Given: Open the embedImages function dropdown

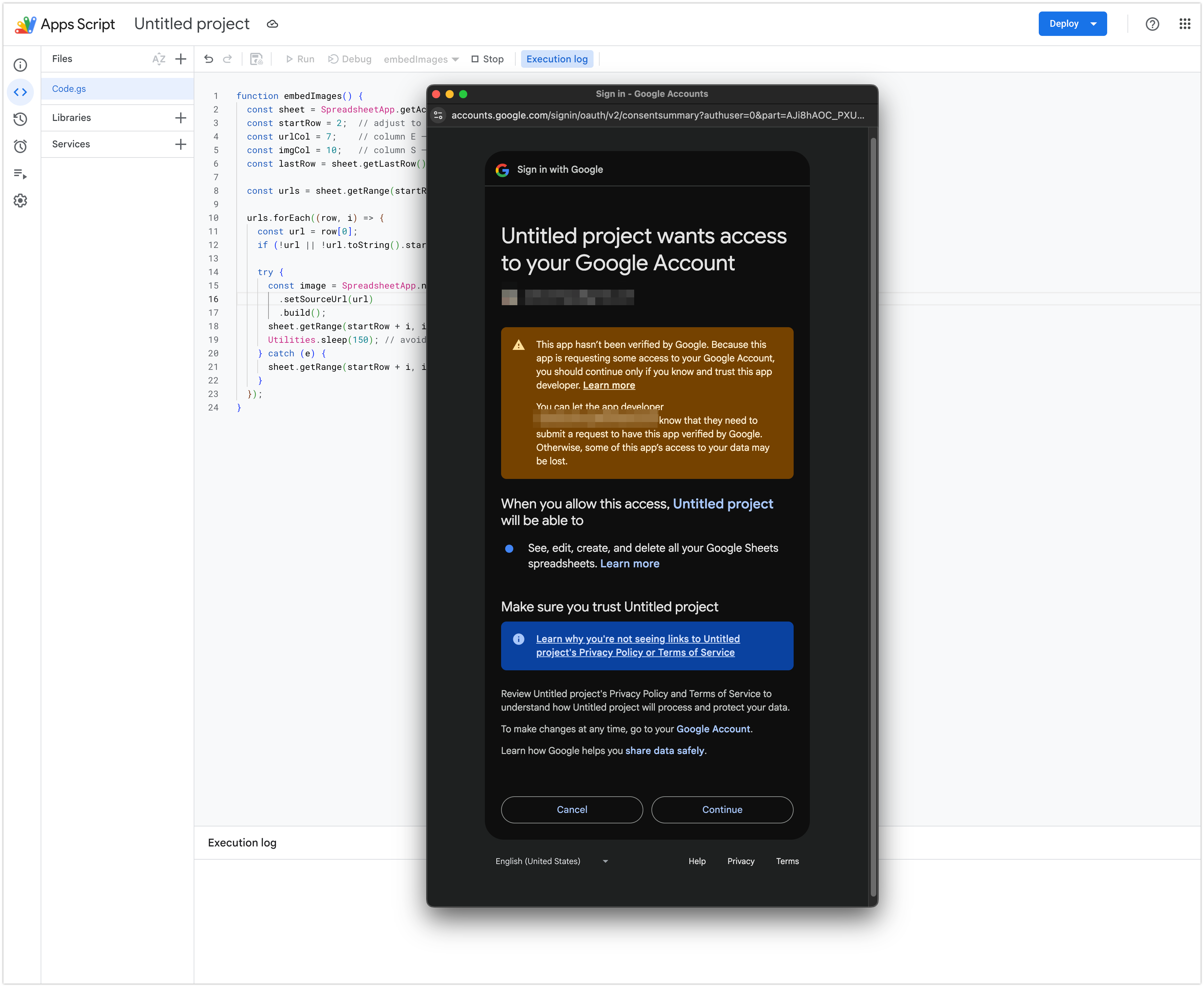Looking at the screenshot, I should pyautogui.click(x=421, y=59).
